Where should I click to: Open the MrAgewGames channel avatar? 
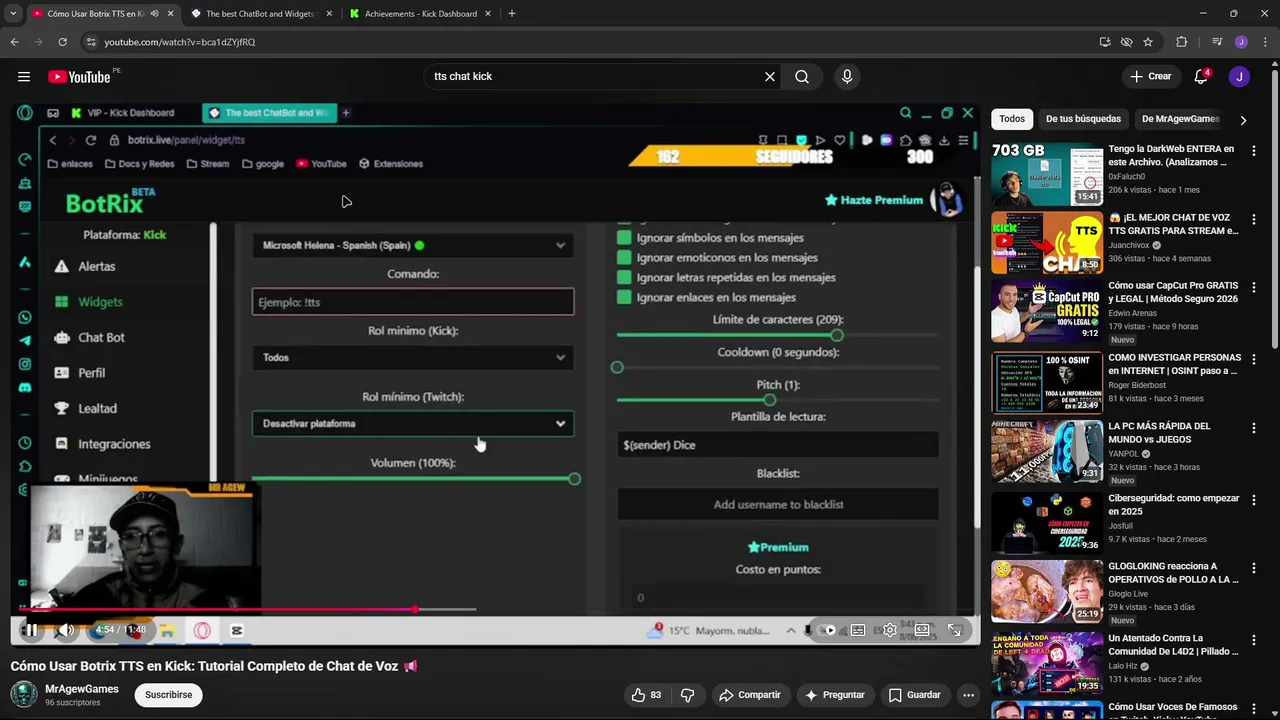(x=24, y=695)
